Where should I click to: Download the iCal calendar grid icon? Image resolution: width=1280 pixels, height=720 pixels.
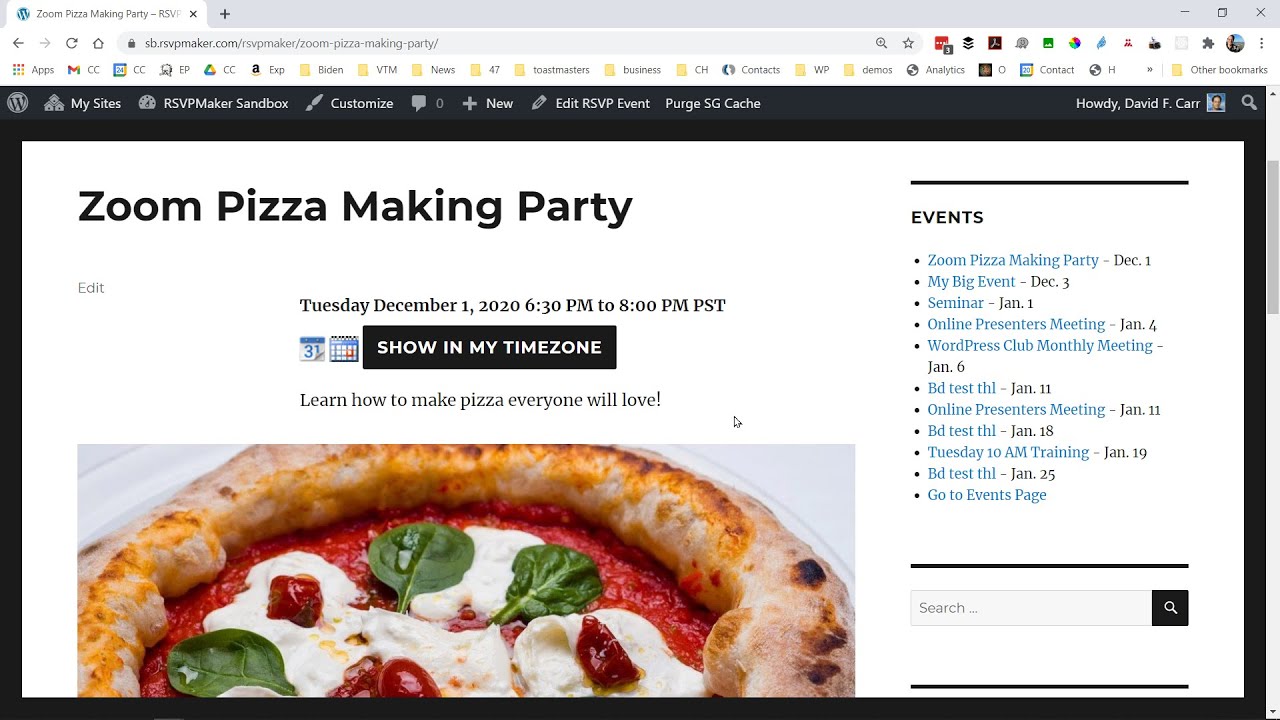click(344, 348)
